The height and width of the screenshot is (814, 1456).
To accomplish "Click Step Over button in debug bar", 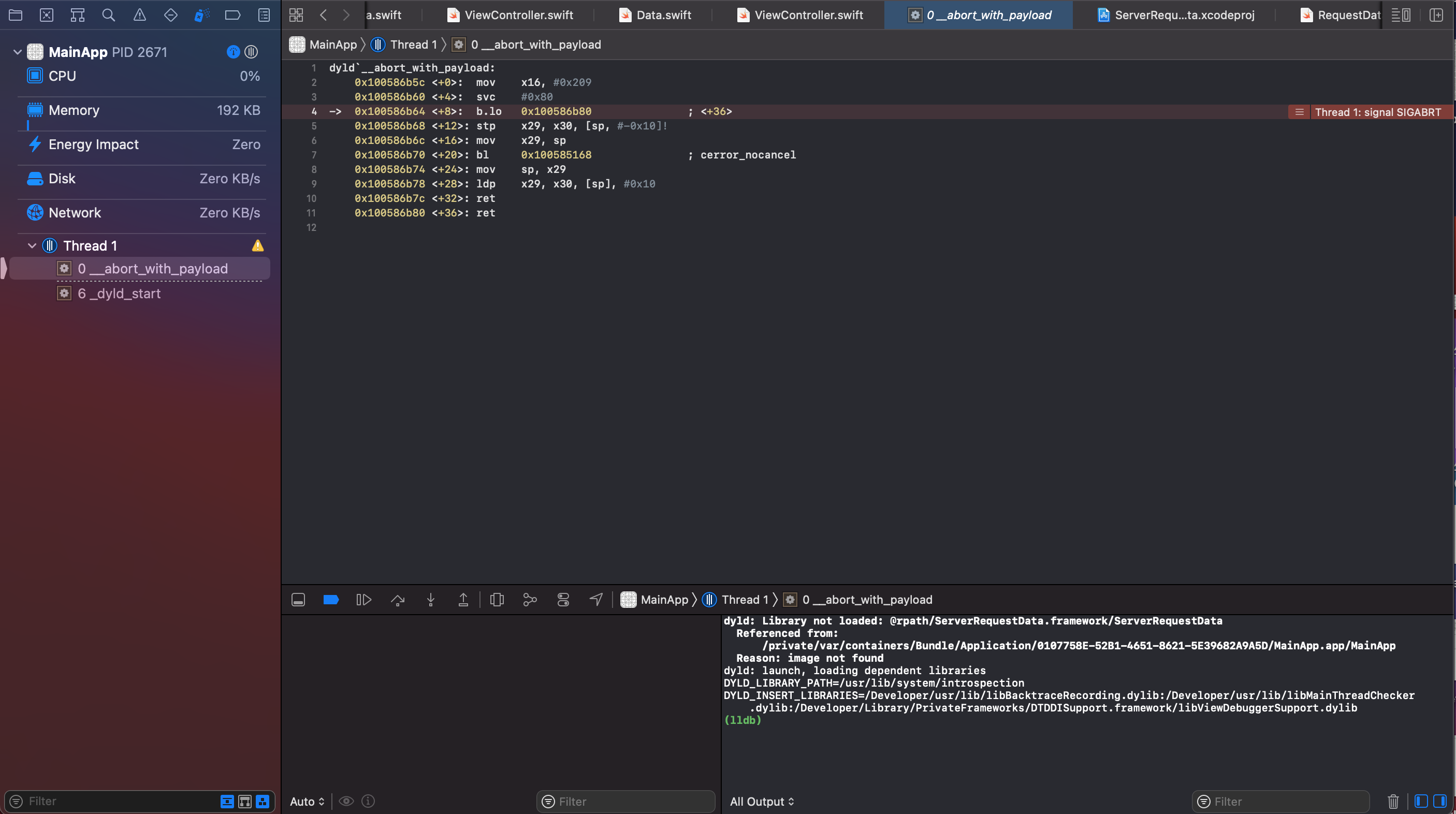I will point(397,600).
